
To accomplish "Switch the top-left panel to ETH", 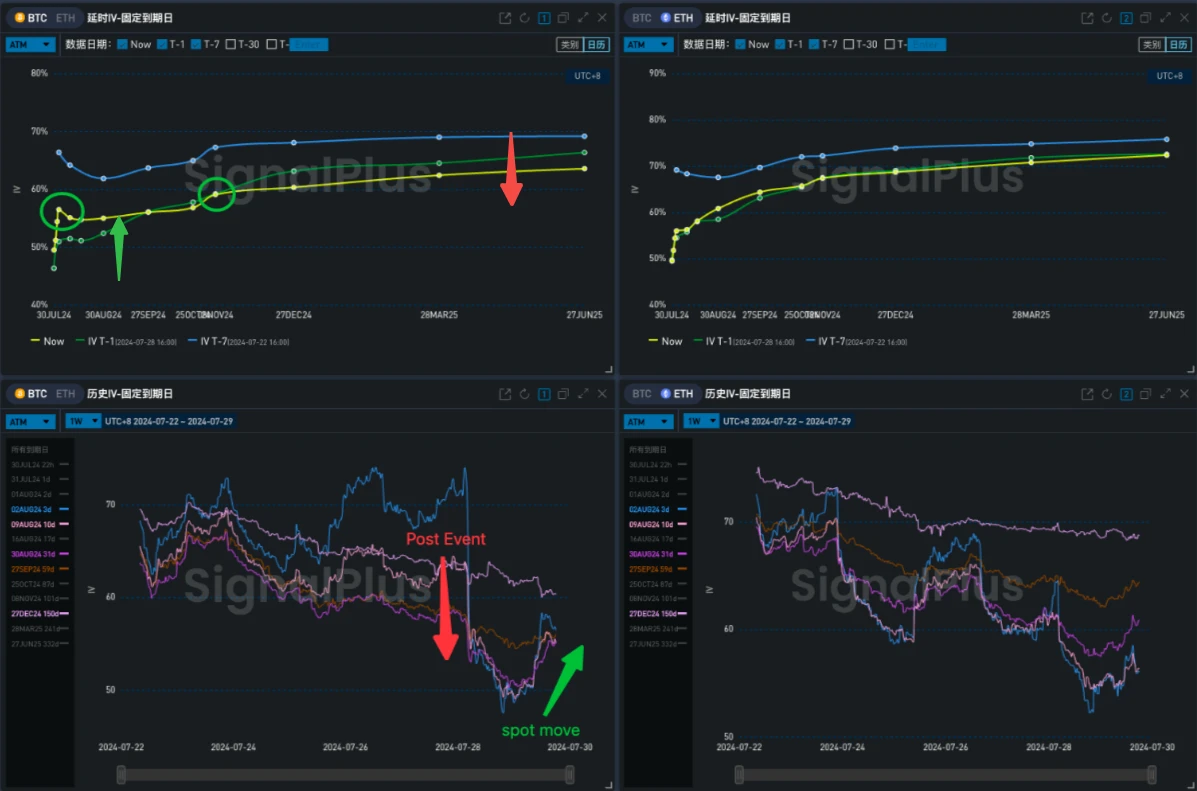I will pyautogui.click(x=64, y=17).
